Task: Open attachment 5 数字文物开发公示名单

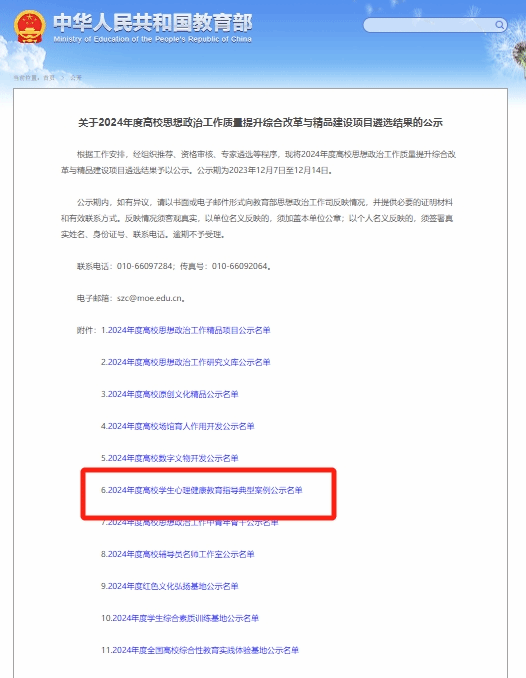Action: [170, 458]
